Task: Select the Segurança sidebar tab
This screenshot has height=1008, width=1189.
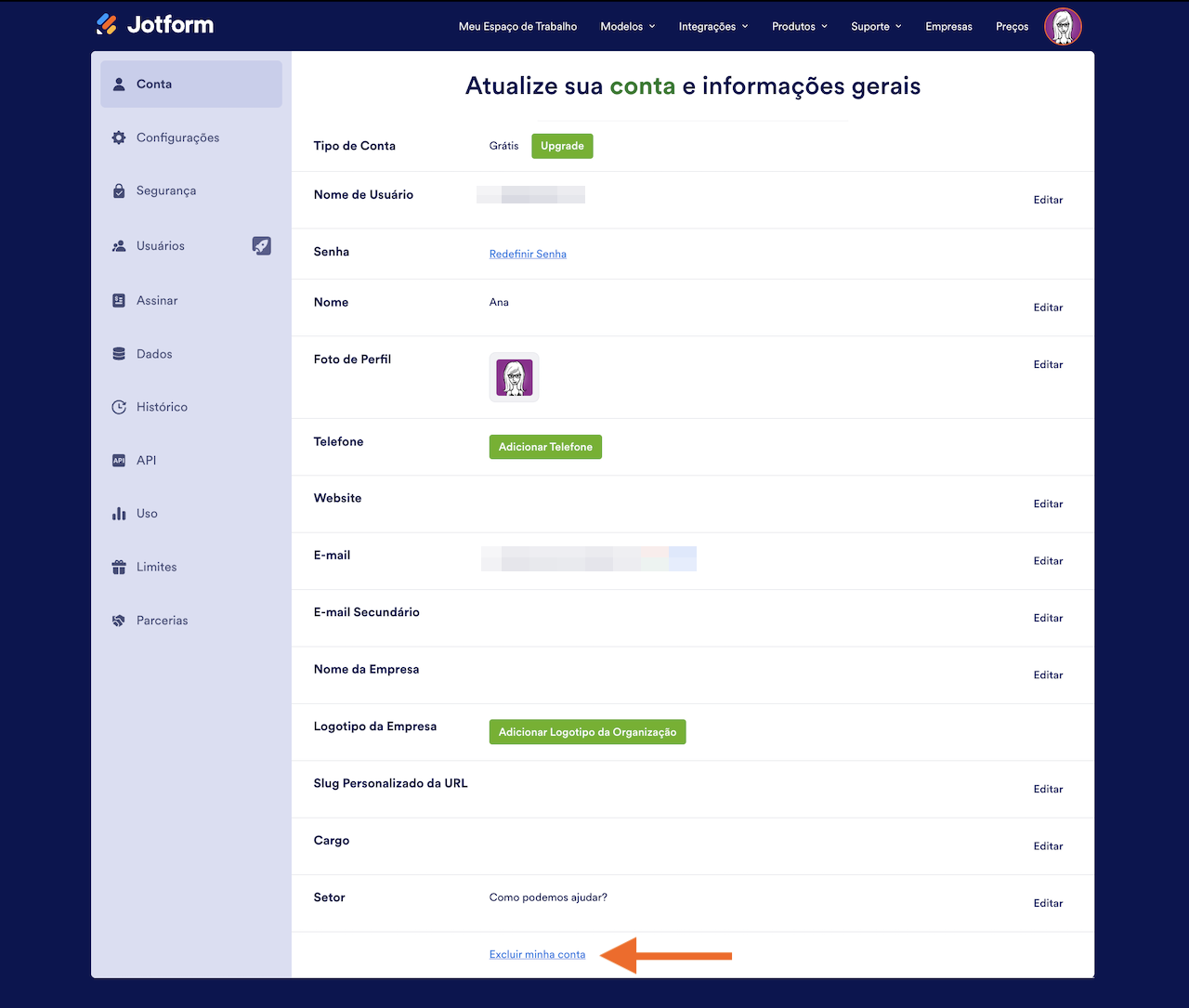Action: point(191,190)
